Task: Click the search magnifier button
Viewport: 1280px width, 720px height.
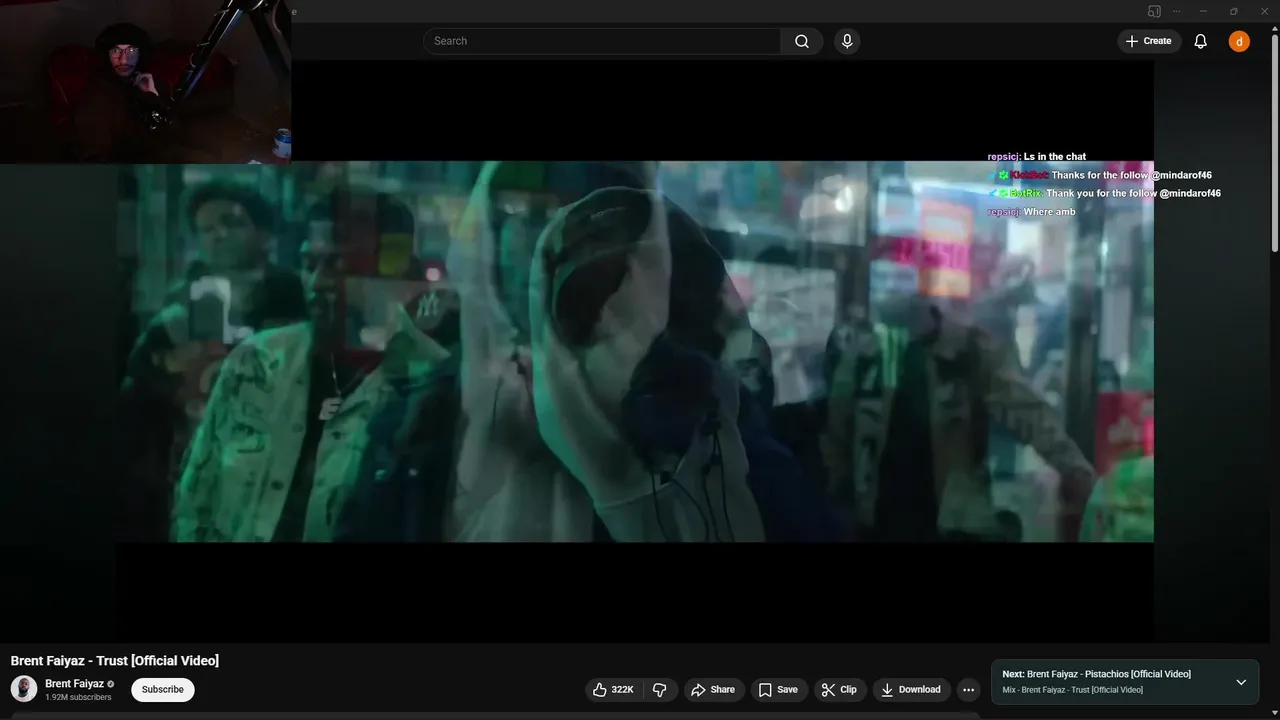Action: pyautogui.click(x=802, y=41)
